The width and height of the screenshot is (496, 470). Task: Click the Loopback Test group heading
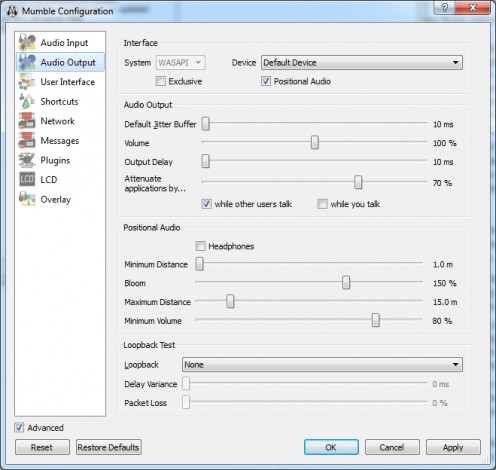(149, 345)
